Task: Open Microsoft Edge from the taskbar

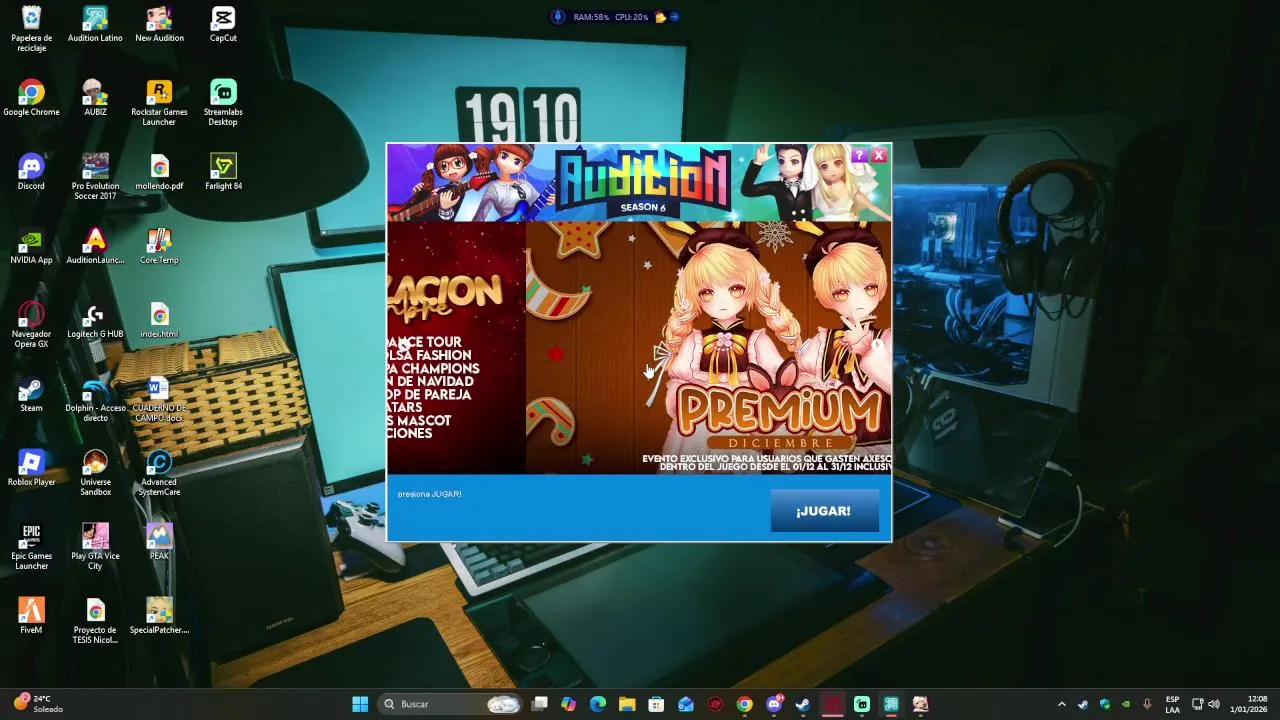Action: [x=598, y=704]
